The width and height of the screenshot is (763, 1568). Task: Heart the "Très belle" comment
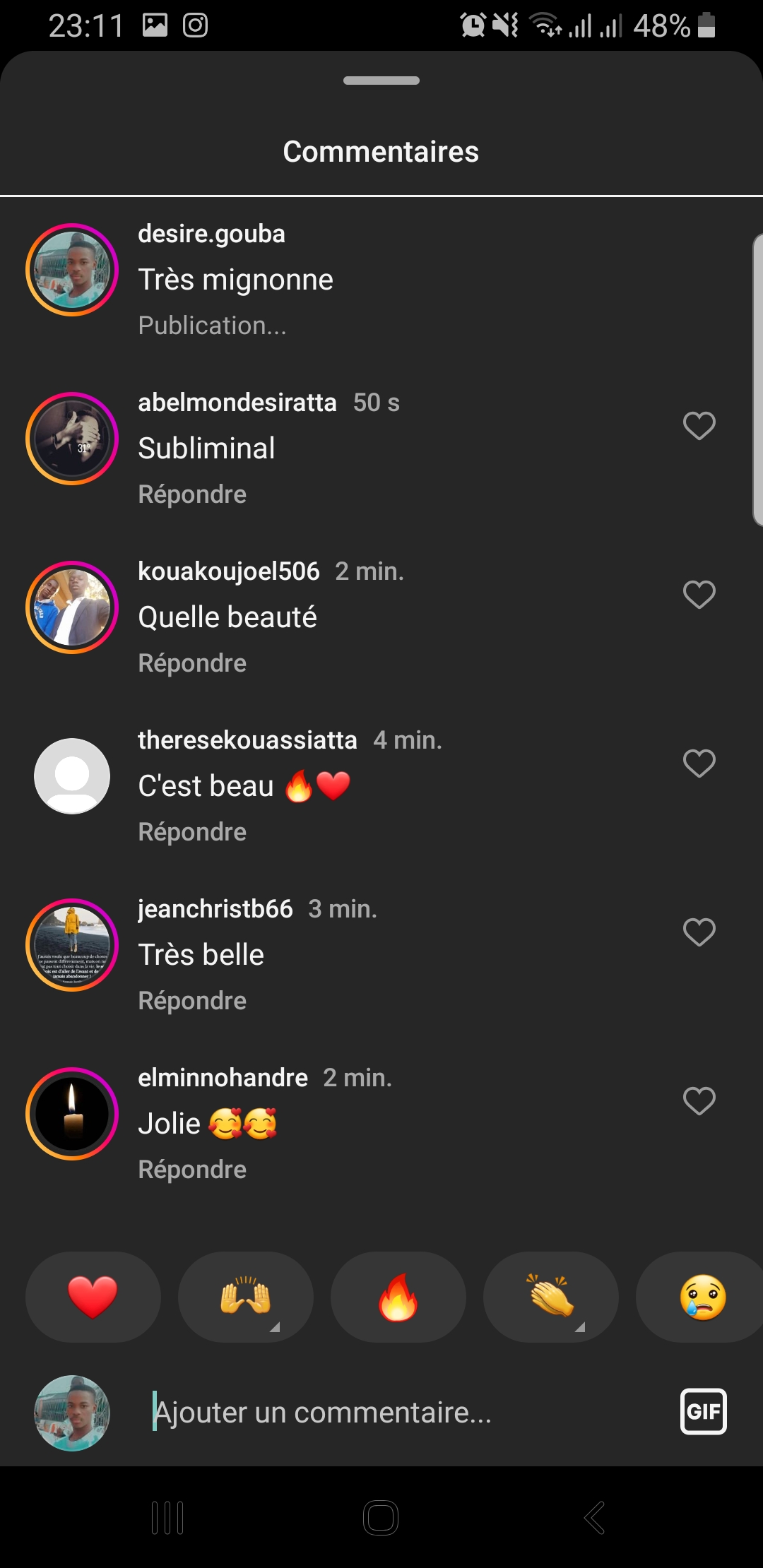coord(699,932)
